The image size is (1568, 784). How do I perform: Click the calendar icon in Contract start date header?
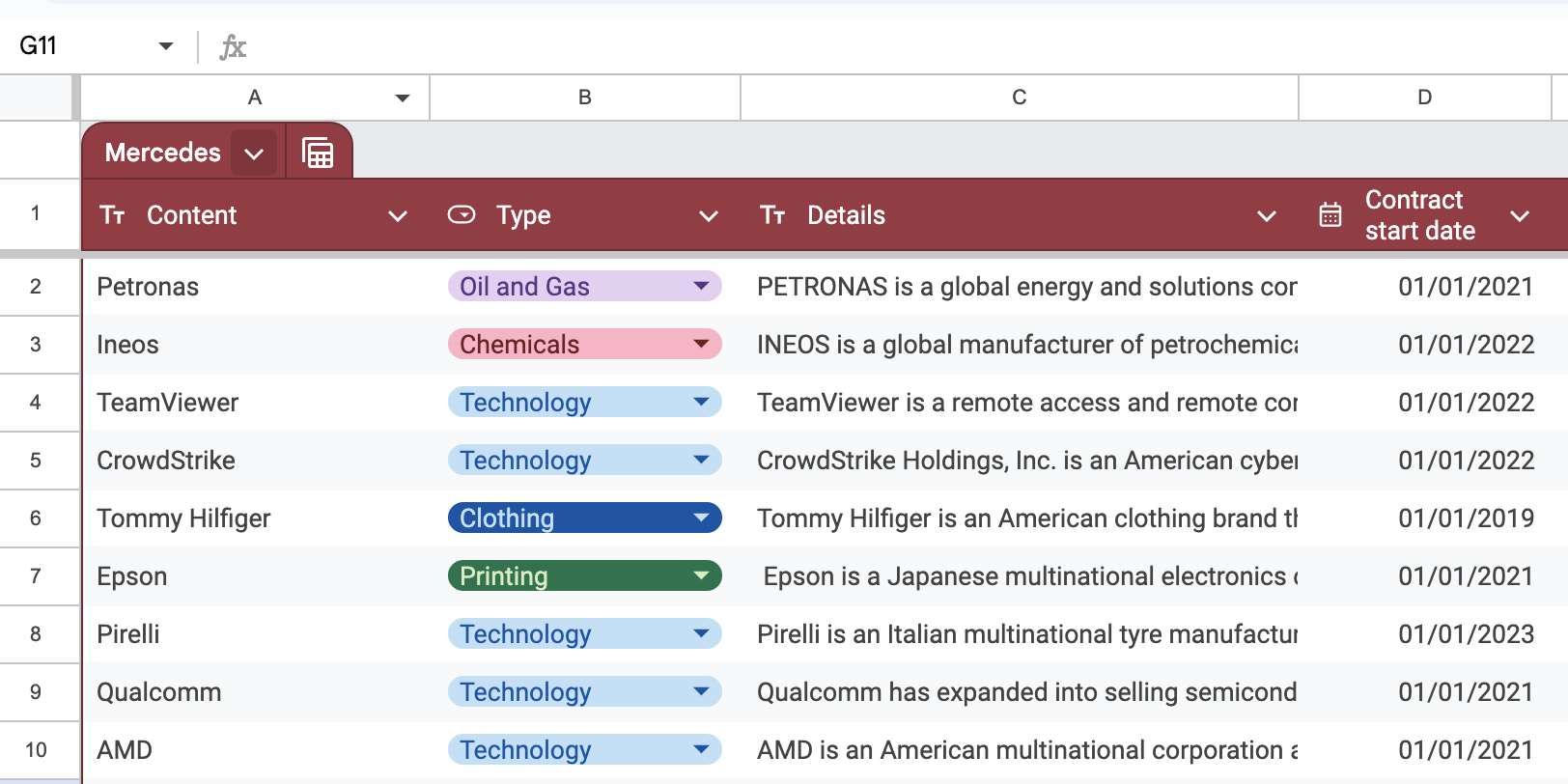(x=1330, y=214)
